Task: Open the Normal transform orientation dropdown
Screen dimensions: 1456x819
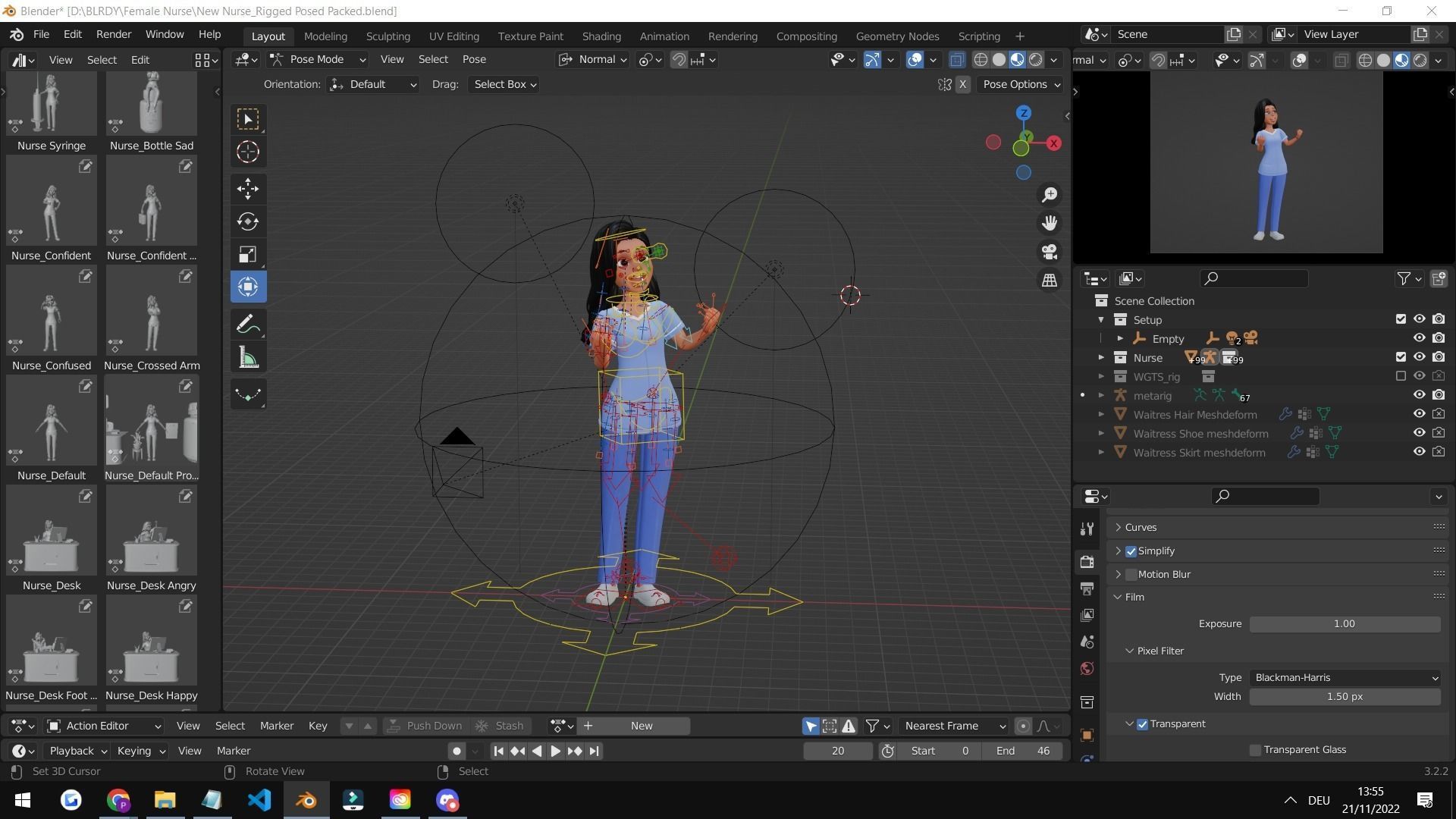Action: (x=593, y=59)
